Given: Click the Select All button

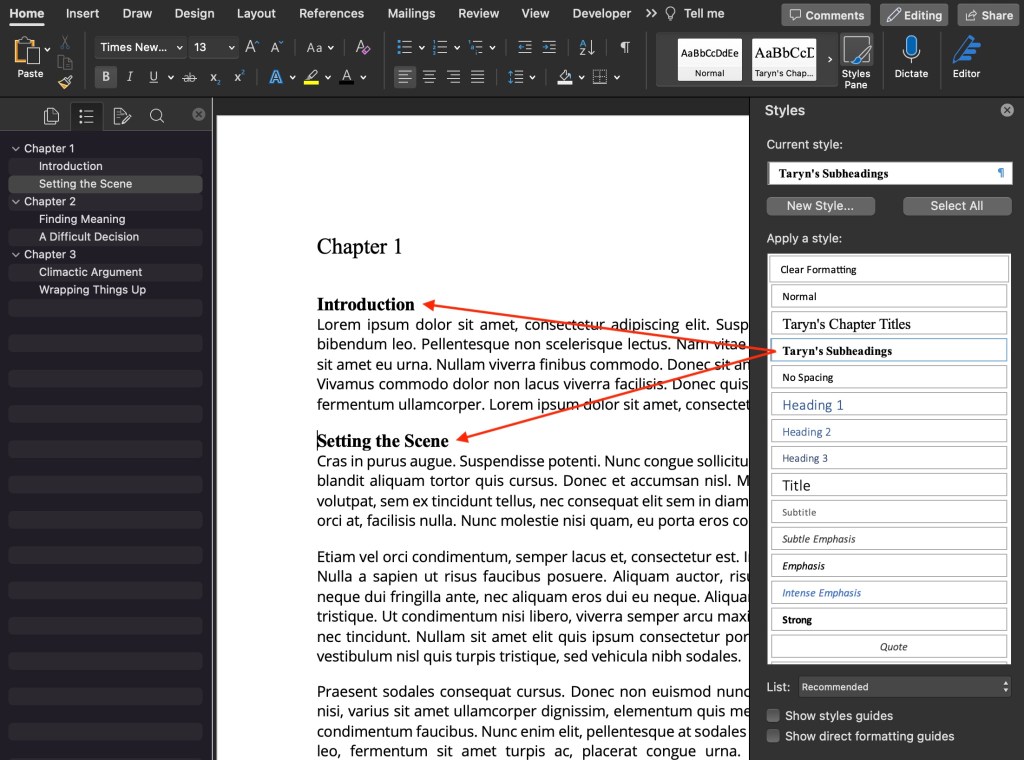Looking at the screenshot, I should point(956,206).
